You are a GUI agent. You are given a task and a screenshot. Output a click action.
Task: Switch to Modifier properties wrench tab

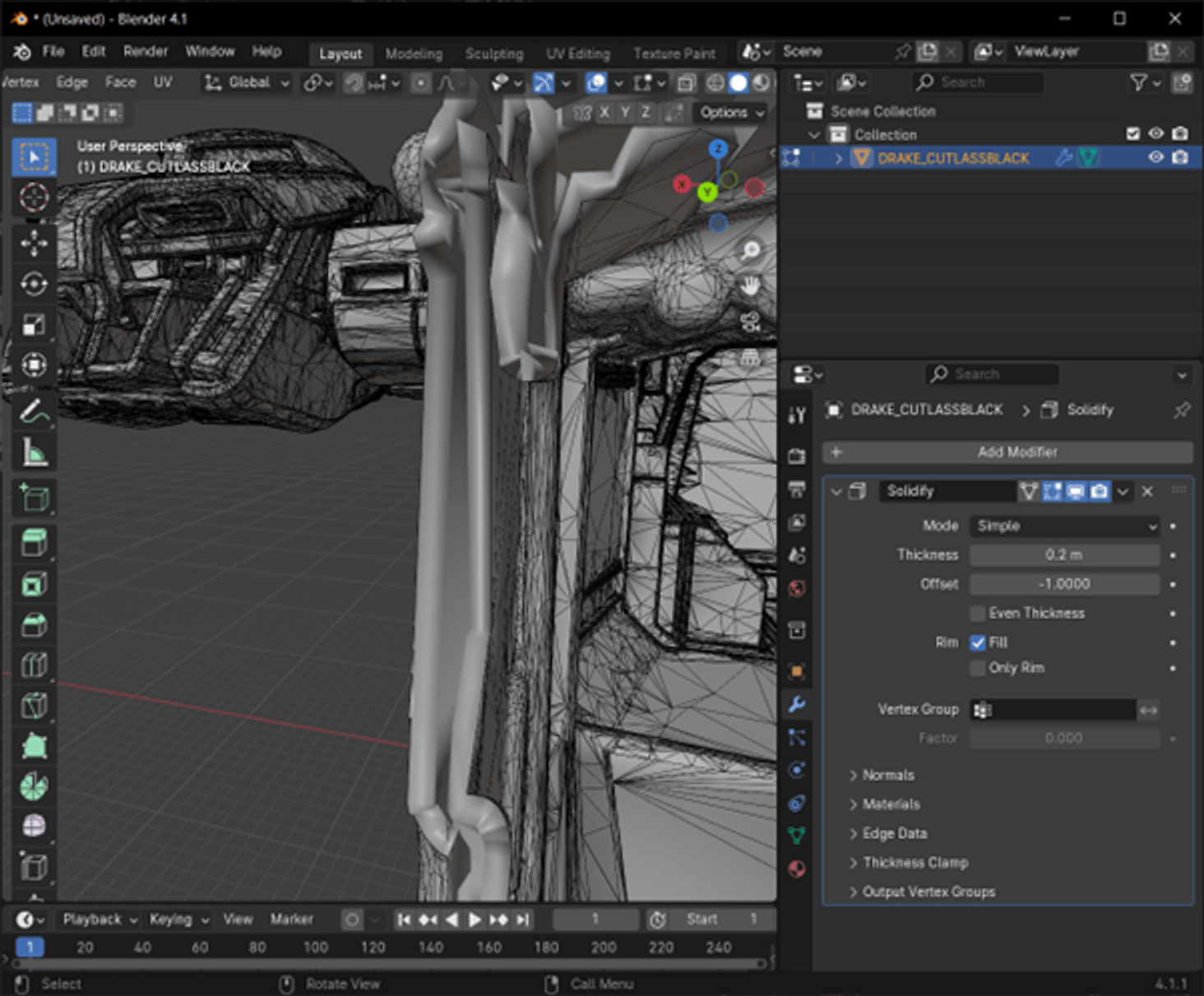pos(796,705)
